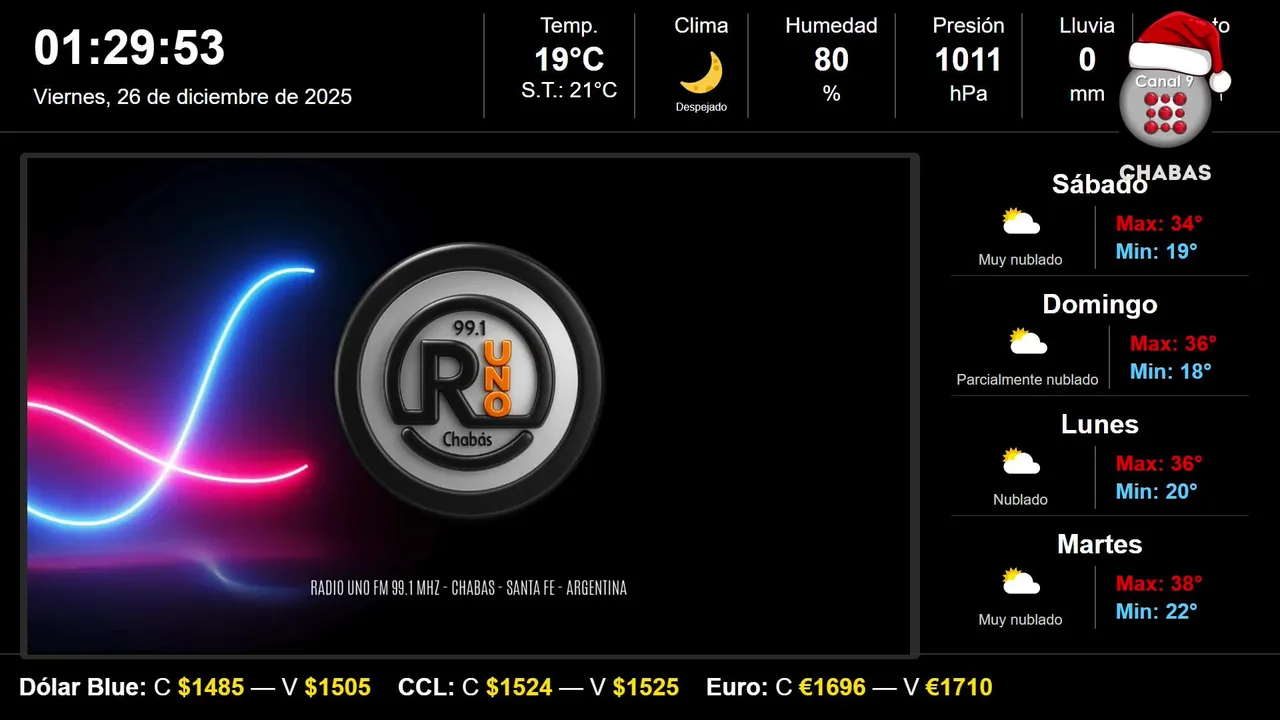Click Euro buy price €1696
Image resolution: width=1280 pixels, height=720 pixels.
coord(833,687)
